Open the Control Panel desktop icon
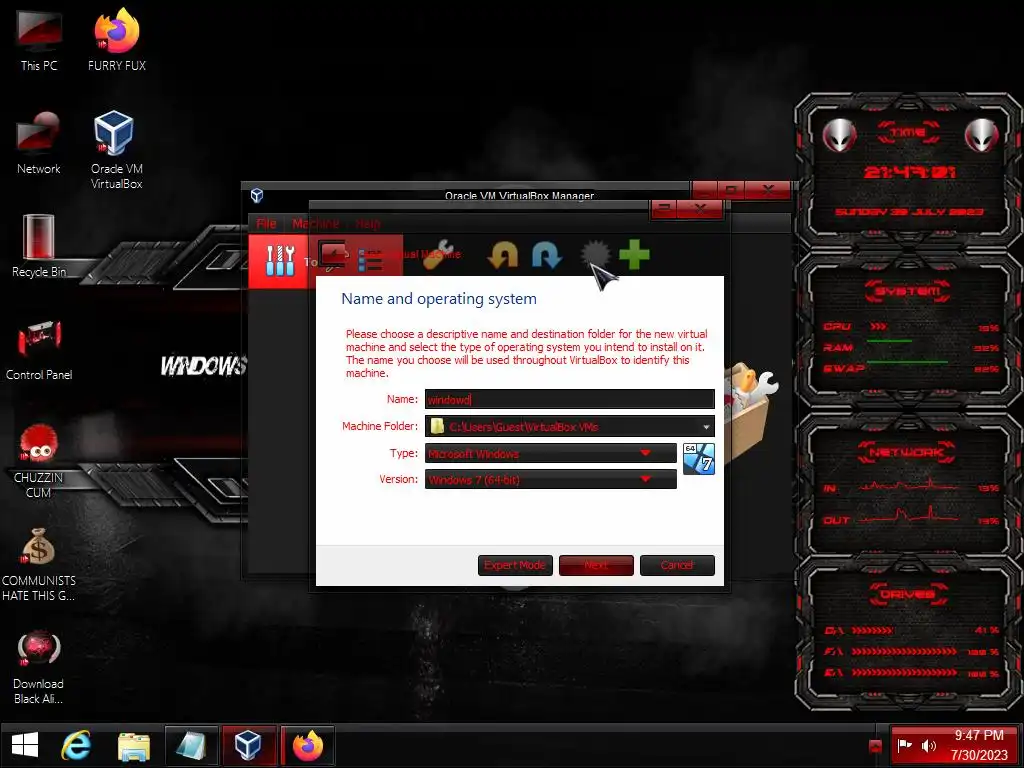The image size is (1024, 768). (39, 350)
